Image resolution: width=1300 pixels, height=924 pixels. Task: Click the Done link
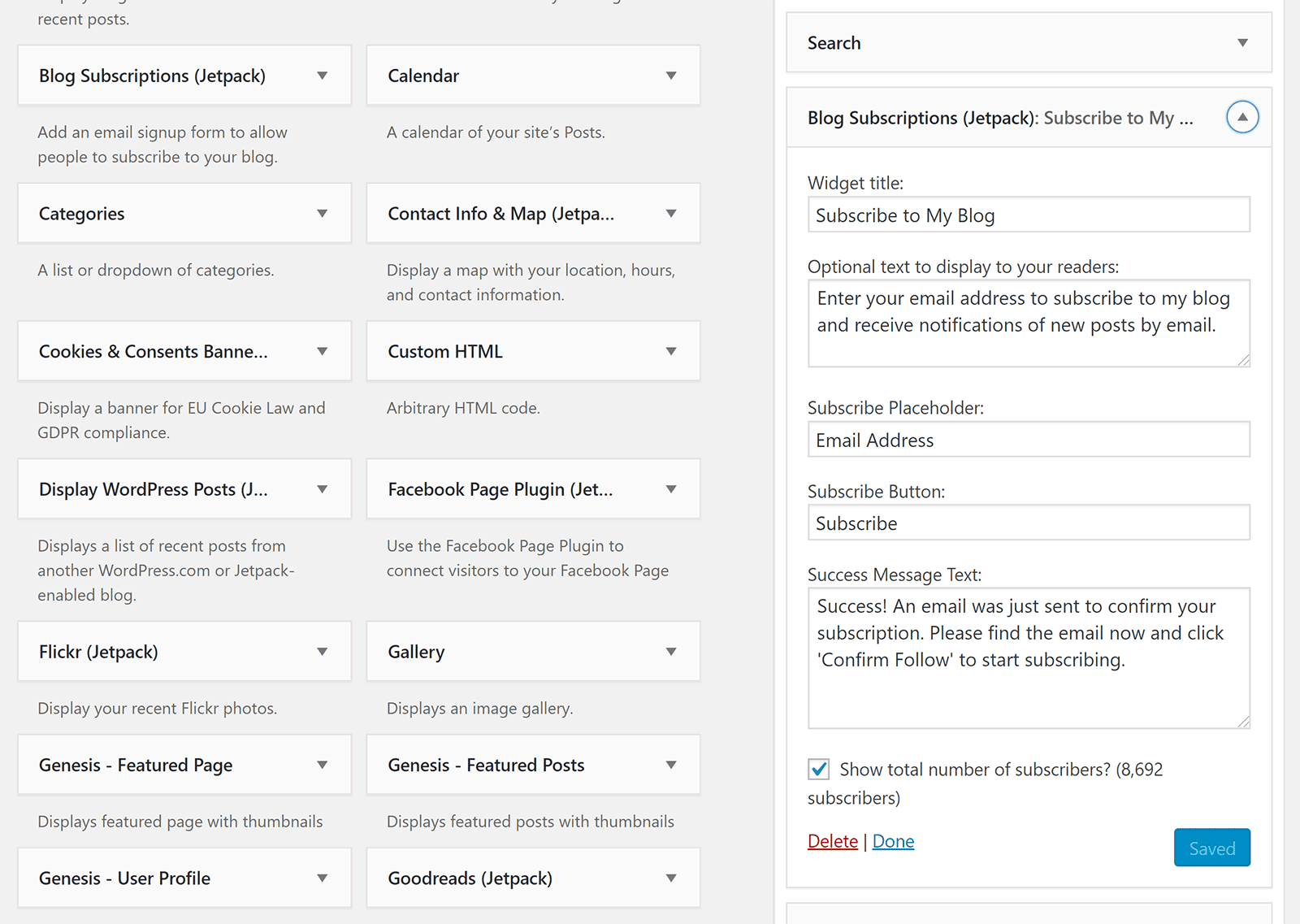click(893, 841)
